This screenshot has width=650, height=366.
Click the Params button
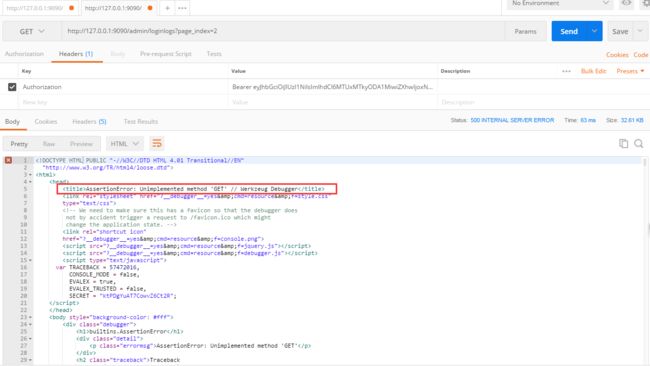tap(525, 31)
